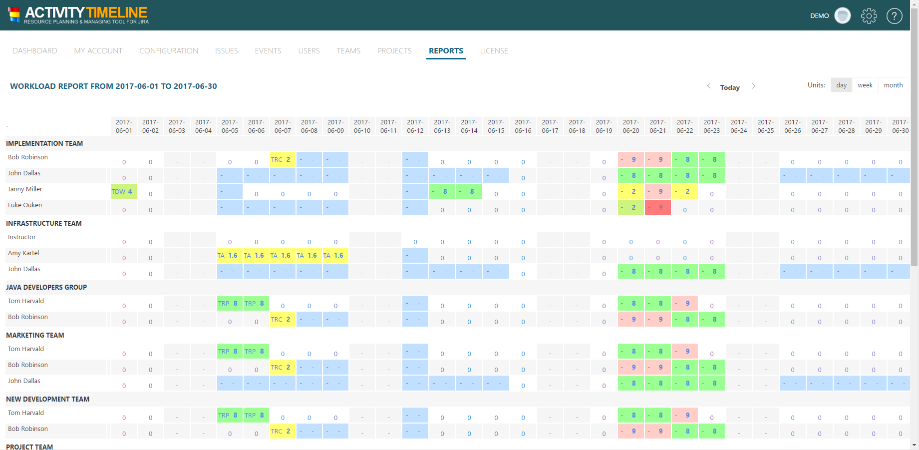Open the Dashboard tab
The width and height of the screenshot is (919, 450).
pyautogui.click(x=34, y=50)
